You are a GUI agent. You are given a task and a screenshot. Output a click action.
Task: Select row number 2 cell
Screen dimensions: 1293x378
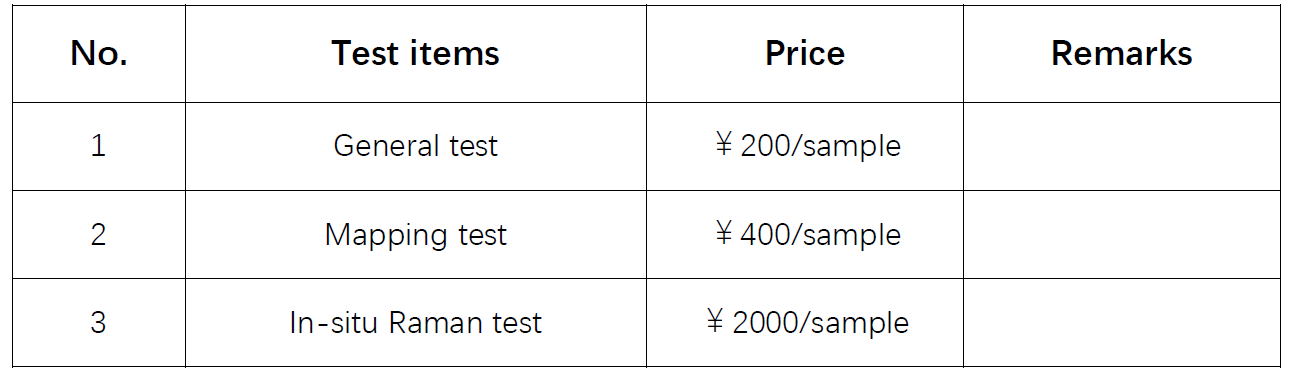99,234
